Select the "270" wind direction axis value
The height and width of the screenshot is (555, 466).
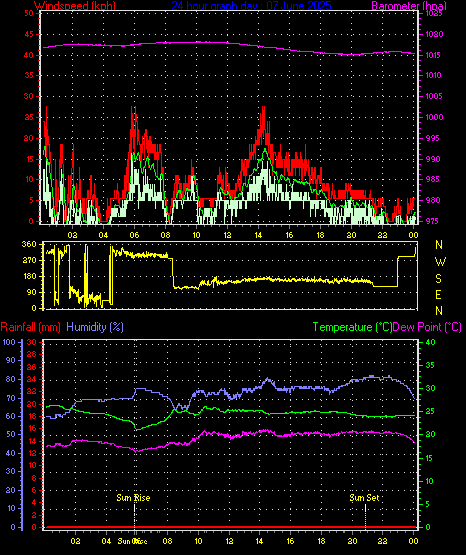click(x=29, y=260)
